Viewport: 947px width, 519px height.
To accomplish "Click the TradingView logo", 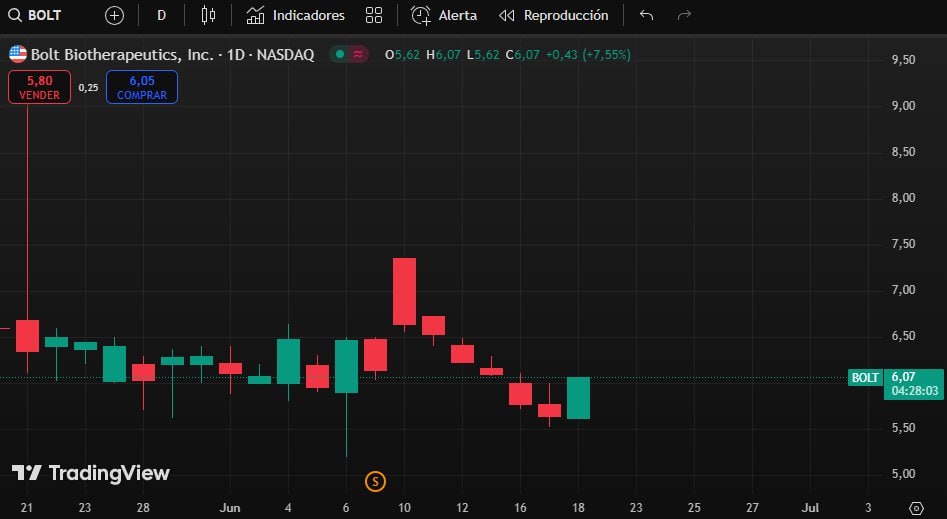I will click(x=91, y=473).
